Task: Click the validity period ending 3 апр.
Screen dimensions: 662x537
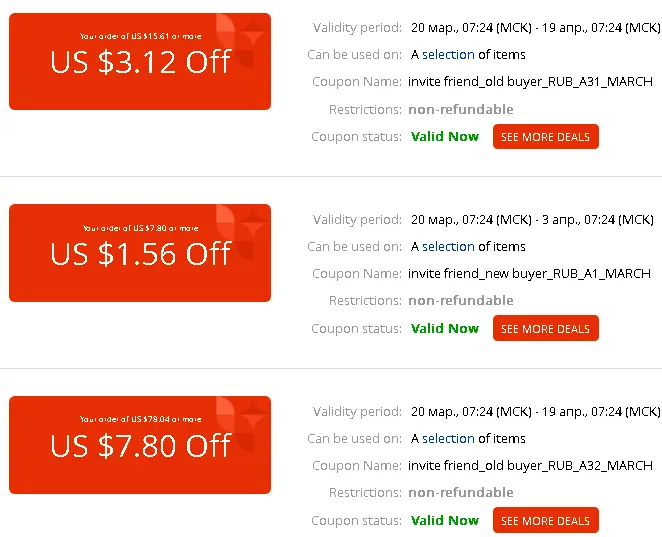Action: pyautogui.click(x=532, y=220)
